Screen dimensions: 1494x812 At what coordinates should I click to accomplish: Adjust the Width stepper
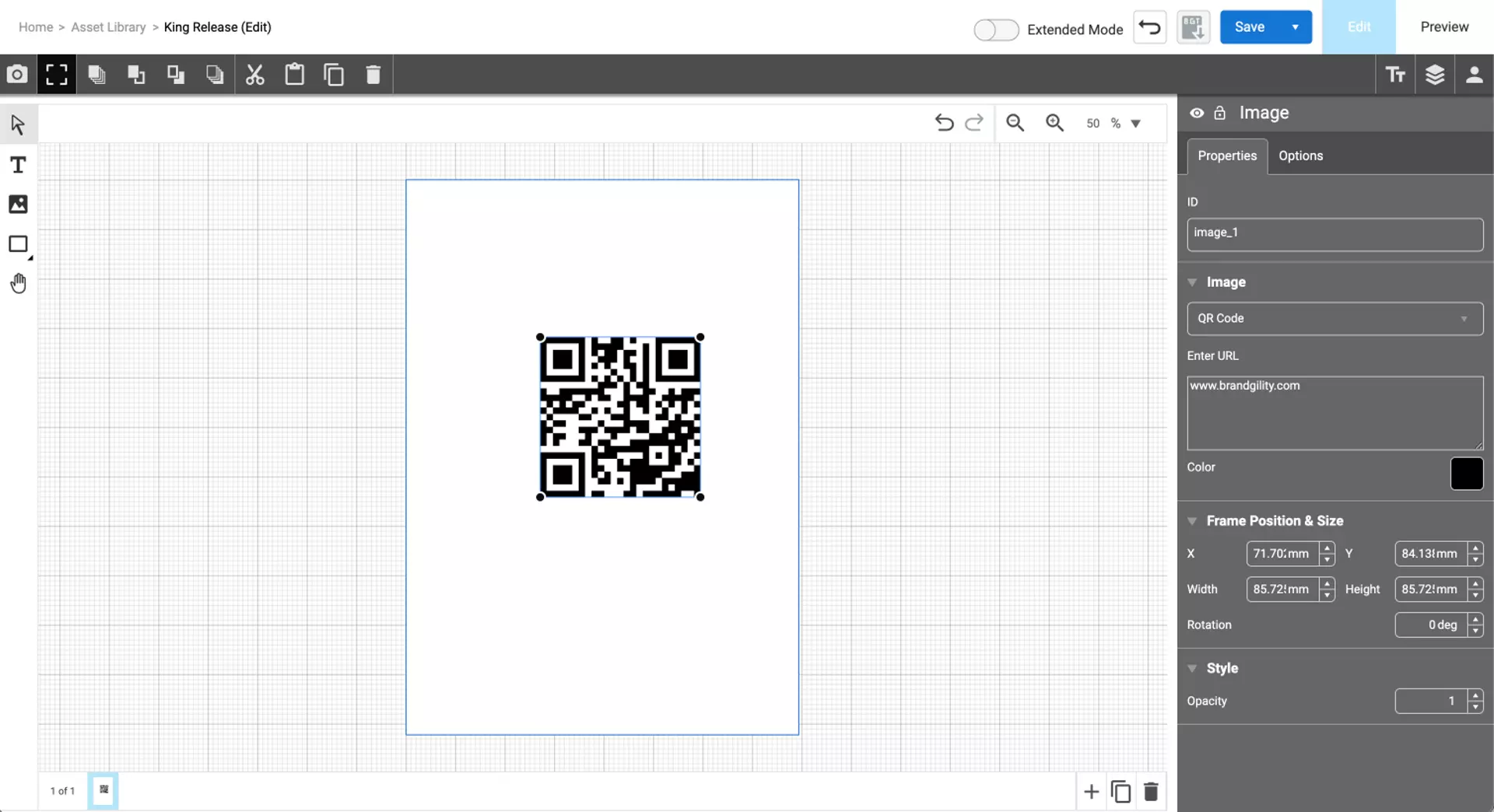click(1327, 590)
